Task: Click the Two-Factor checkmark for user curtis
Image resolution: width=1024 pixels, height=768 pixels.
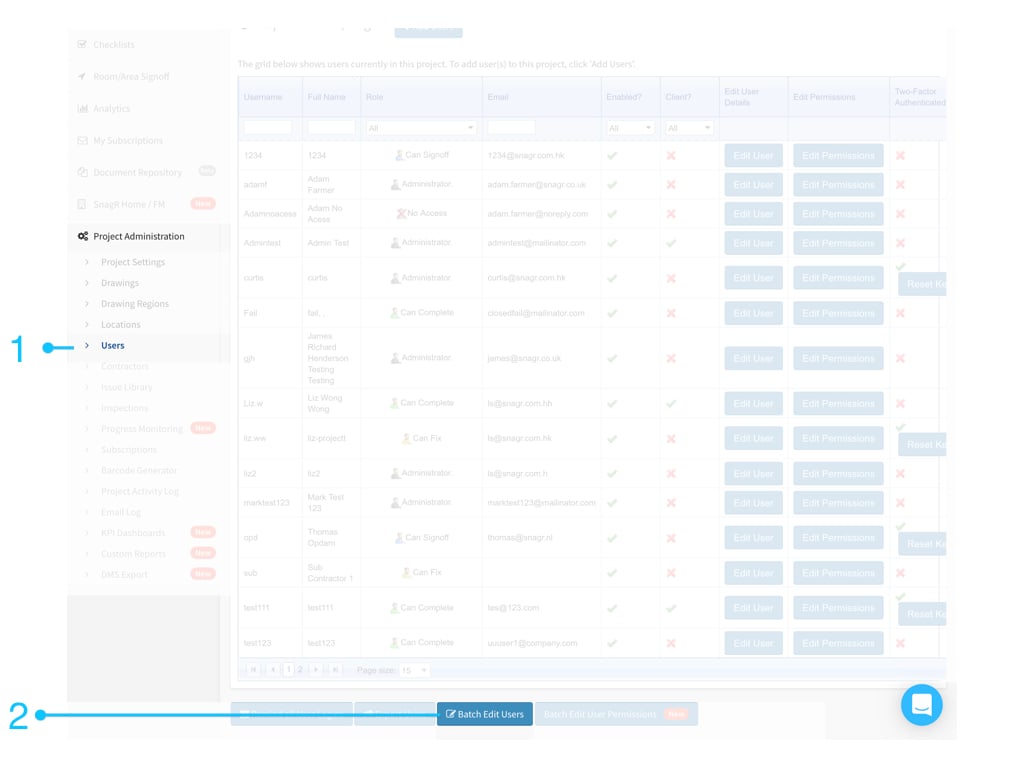Action: pyautogui.click(x=901, y=266)
